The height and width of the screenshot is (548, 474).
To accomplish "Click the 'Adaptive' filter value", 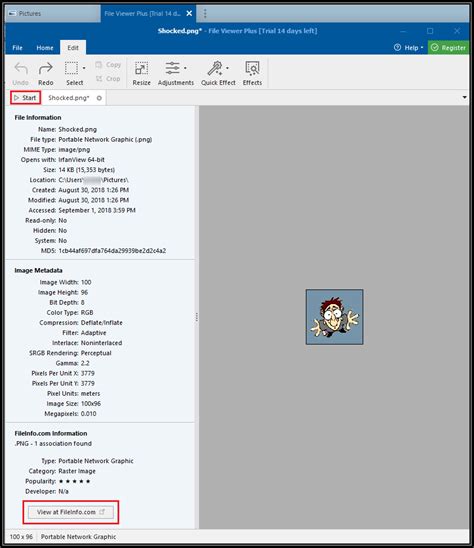I will [x=93, y=333].
